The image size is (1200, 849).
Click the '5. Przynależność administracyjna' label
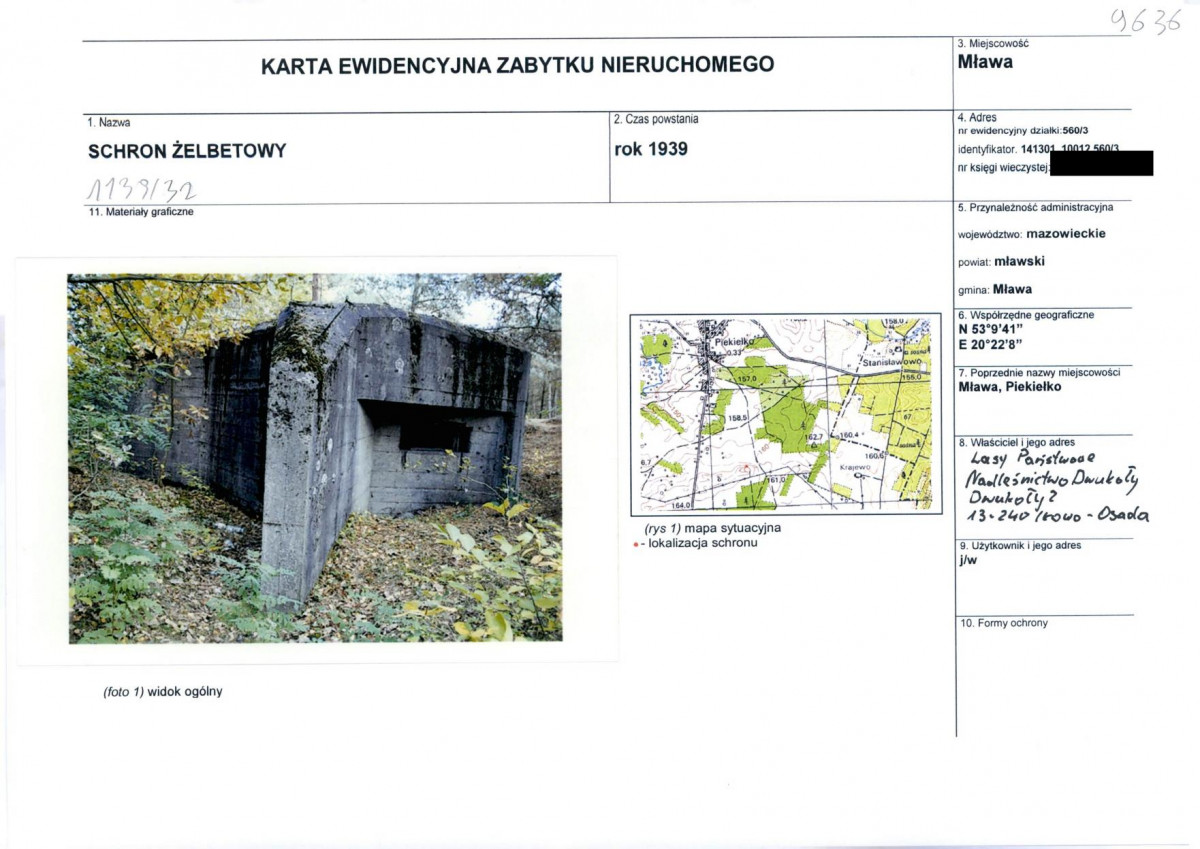pos(1035,208)
